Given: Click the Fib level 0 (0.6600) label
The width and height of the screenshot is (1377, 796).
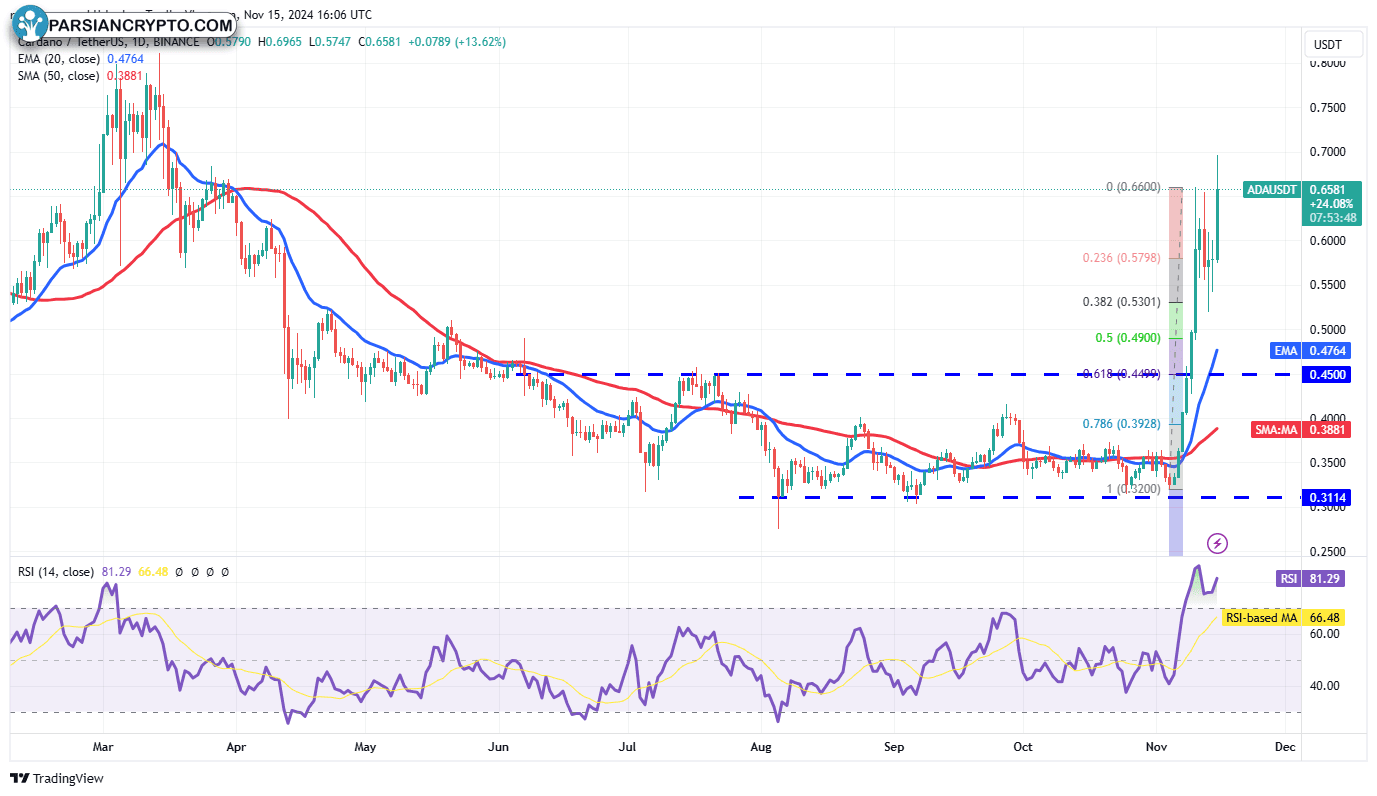Looking at the screenshot, I should click(1133, 187).
